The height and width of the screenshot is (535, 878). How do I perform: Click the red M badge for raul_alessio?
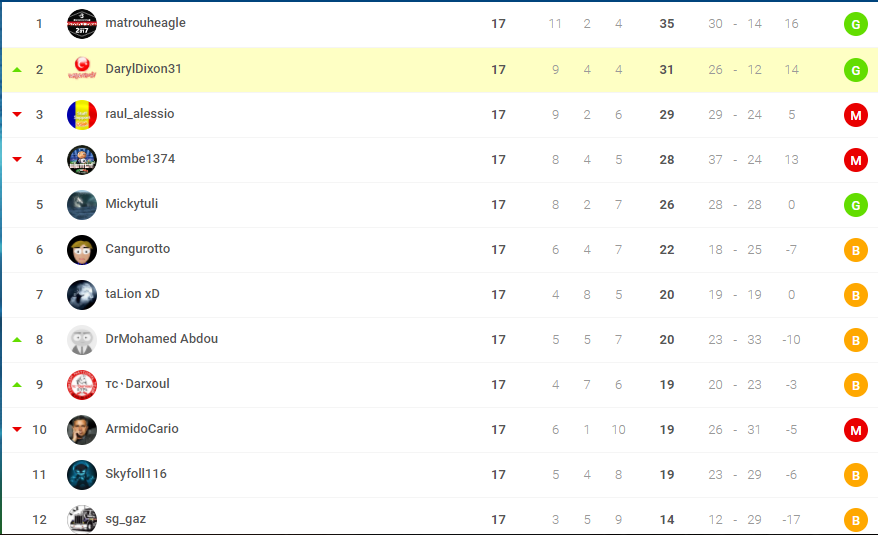855,115
